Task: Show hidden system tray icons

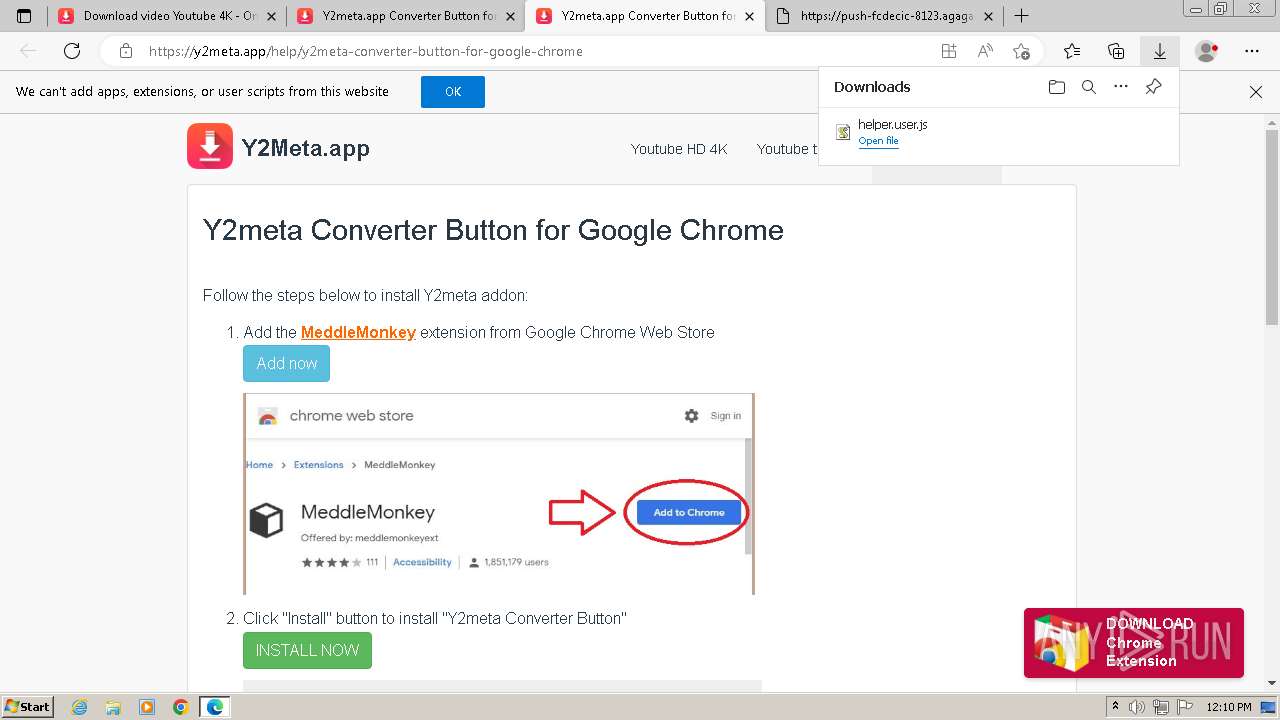Action: click(1115, 707)
